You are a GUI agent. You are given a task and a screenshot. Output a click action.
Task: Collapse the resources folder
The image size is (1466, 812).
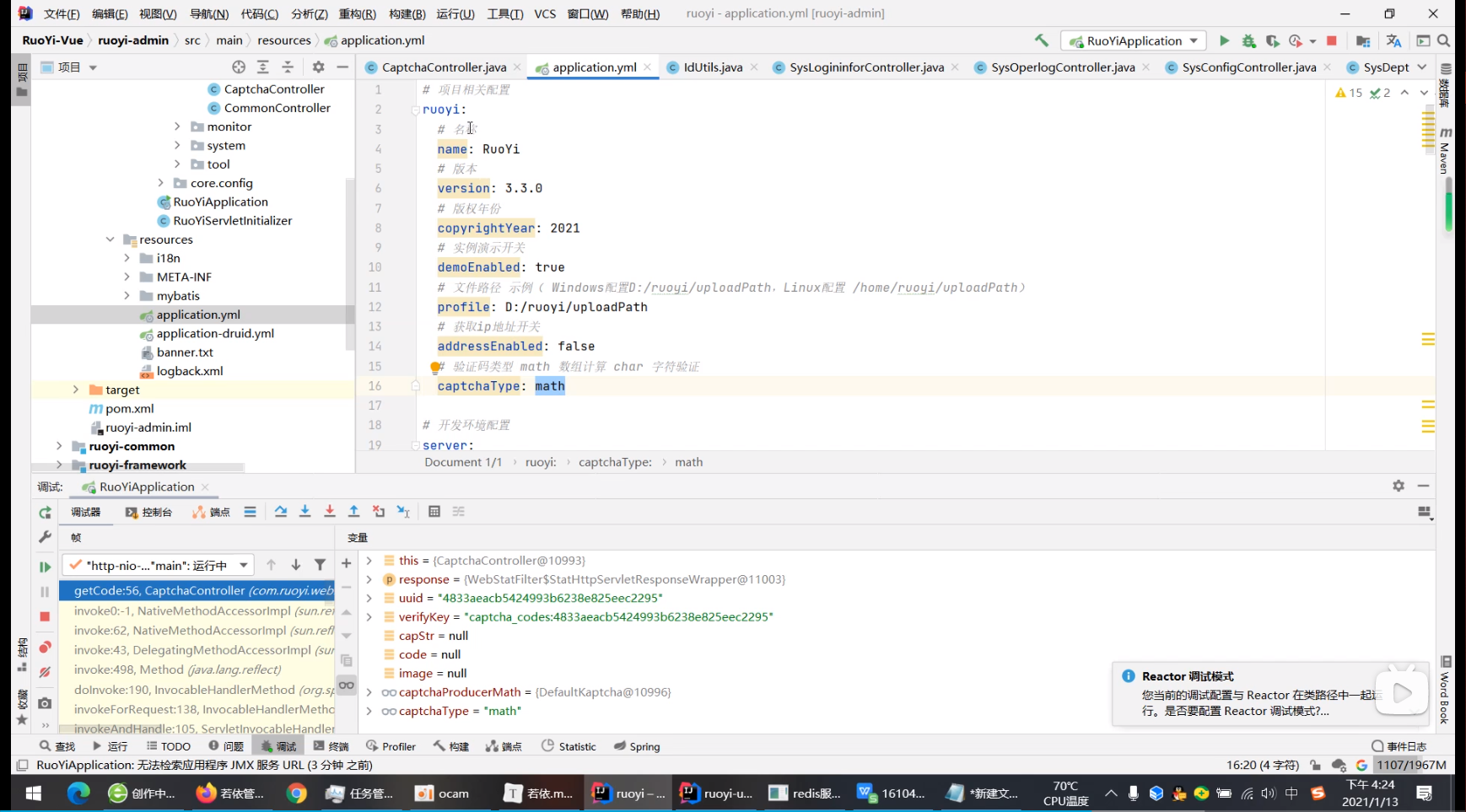[x=110, y=239]
